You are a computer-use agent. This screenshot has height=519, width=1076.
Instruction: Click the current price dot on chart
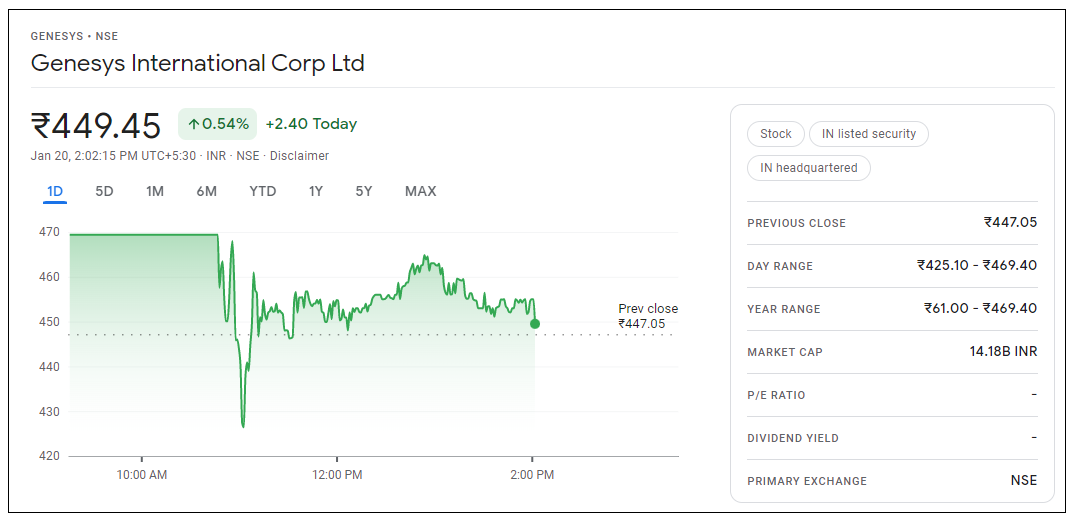[535, 323]
